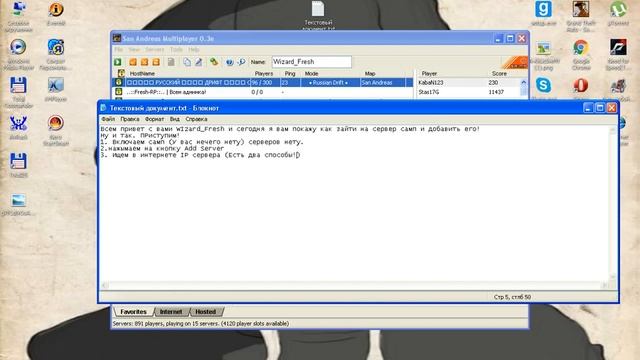The width and height of the screenshot is (640, 360).
Task: Switch to the Favorites tab in SA-MP
Action: point(133,312)
